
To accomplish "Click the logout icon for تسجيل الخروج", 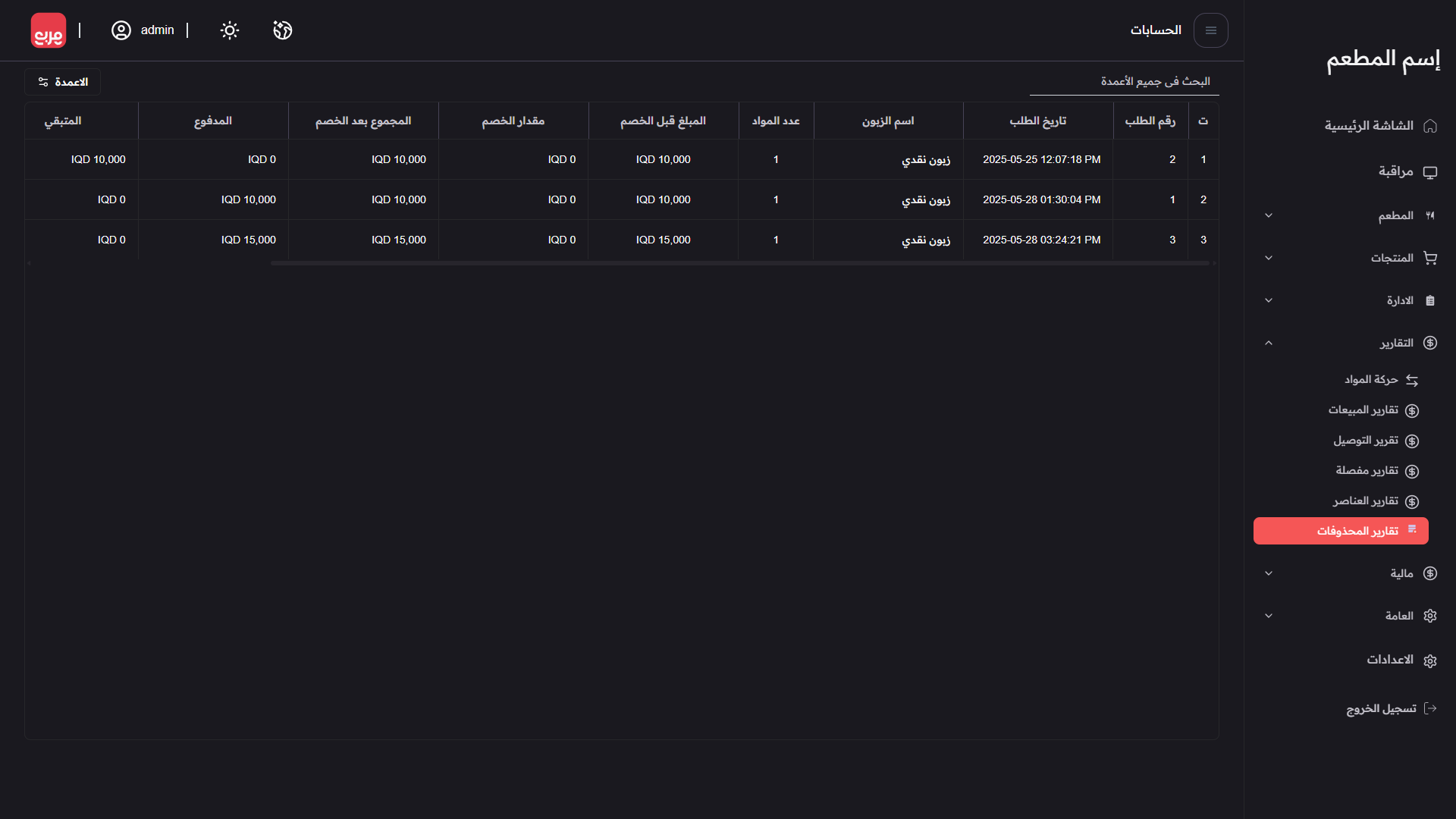I will click(1430, 708).
